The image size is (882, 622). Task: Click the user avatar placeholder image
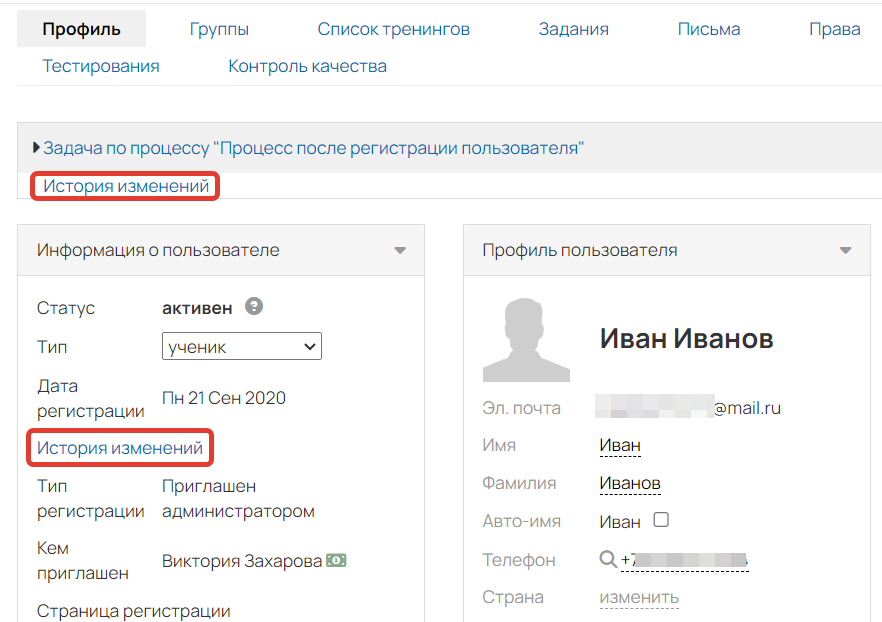click(526, 340)
